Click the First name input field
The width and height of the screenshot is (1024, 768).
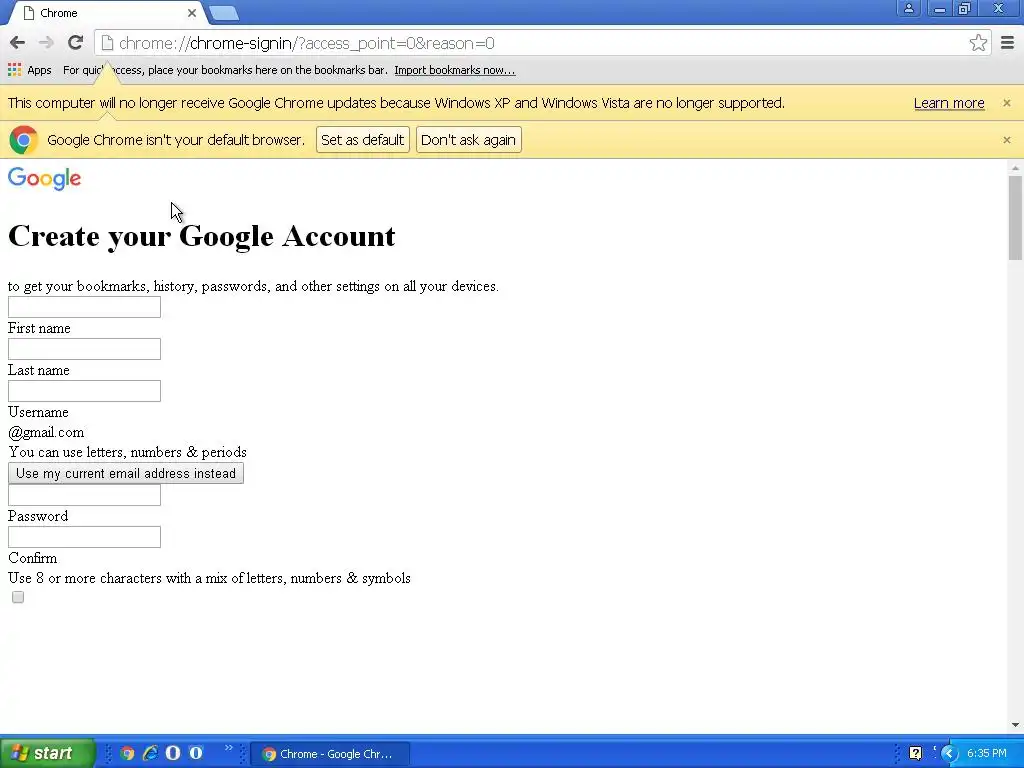[x=84, y=307]
